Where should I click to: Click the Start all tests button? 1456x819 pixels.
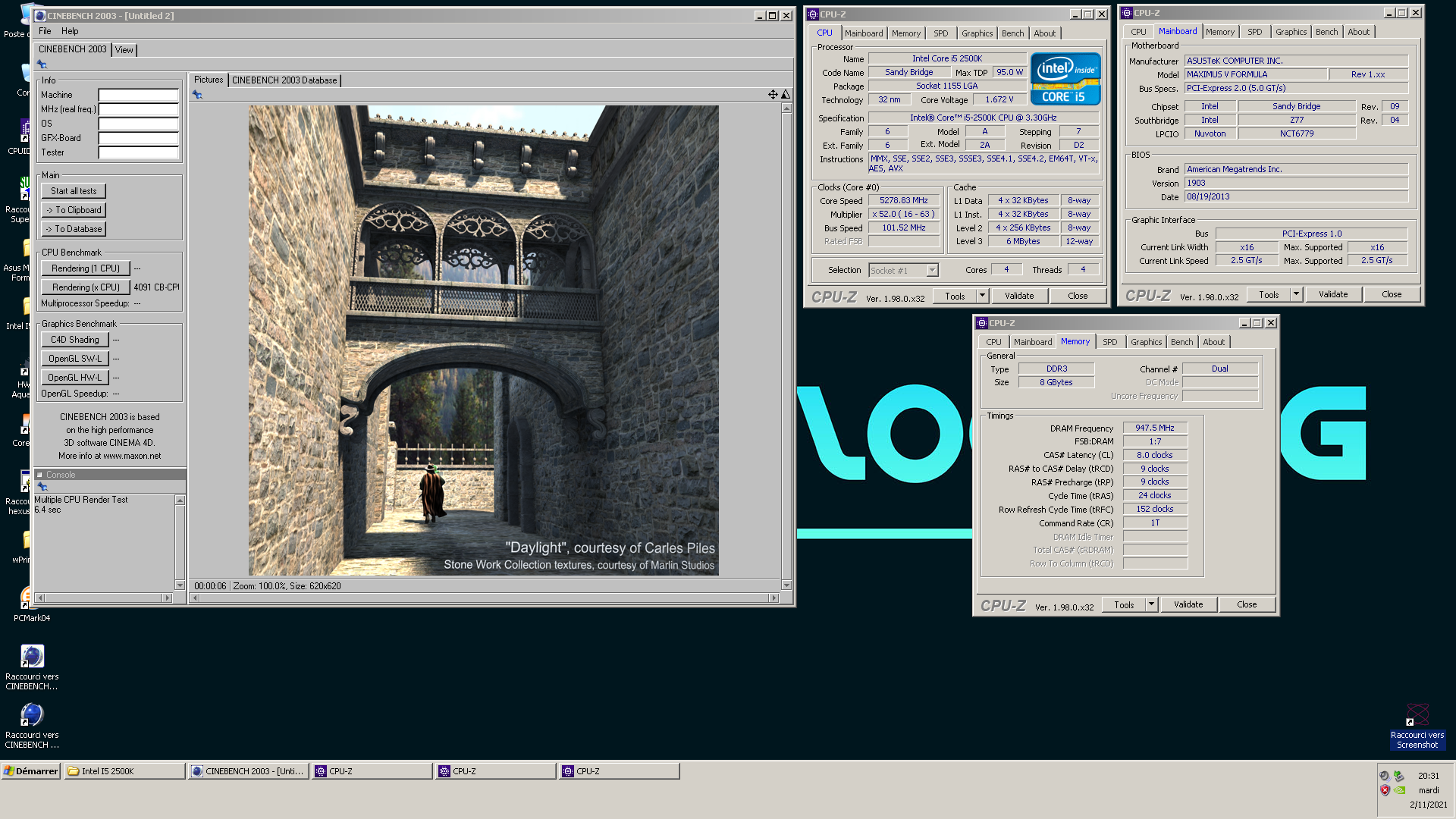click(74, 191)
